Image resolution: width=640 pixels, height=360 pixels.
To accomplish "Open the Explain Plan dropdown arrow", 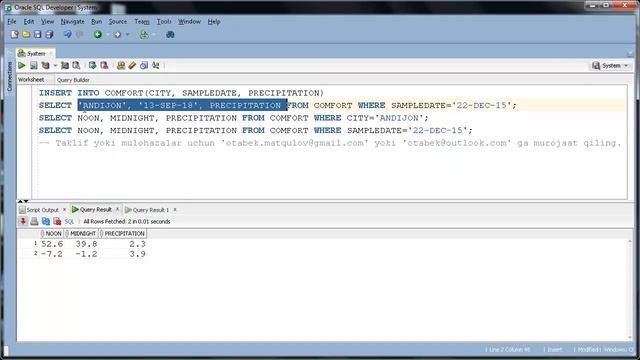I will coord(55,66).
